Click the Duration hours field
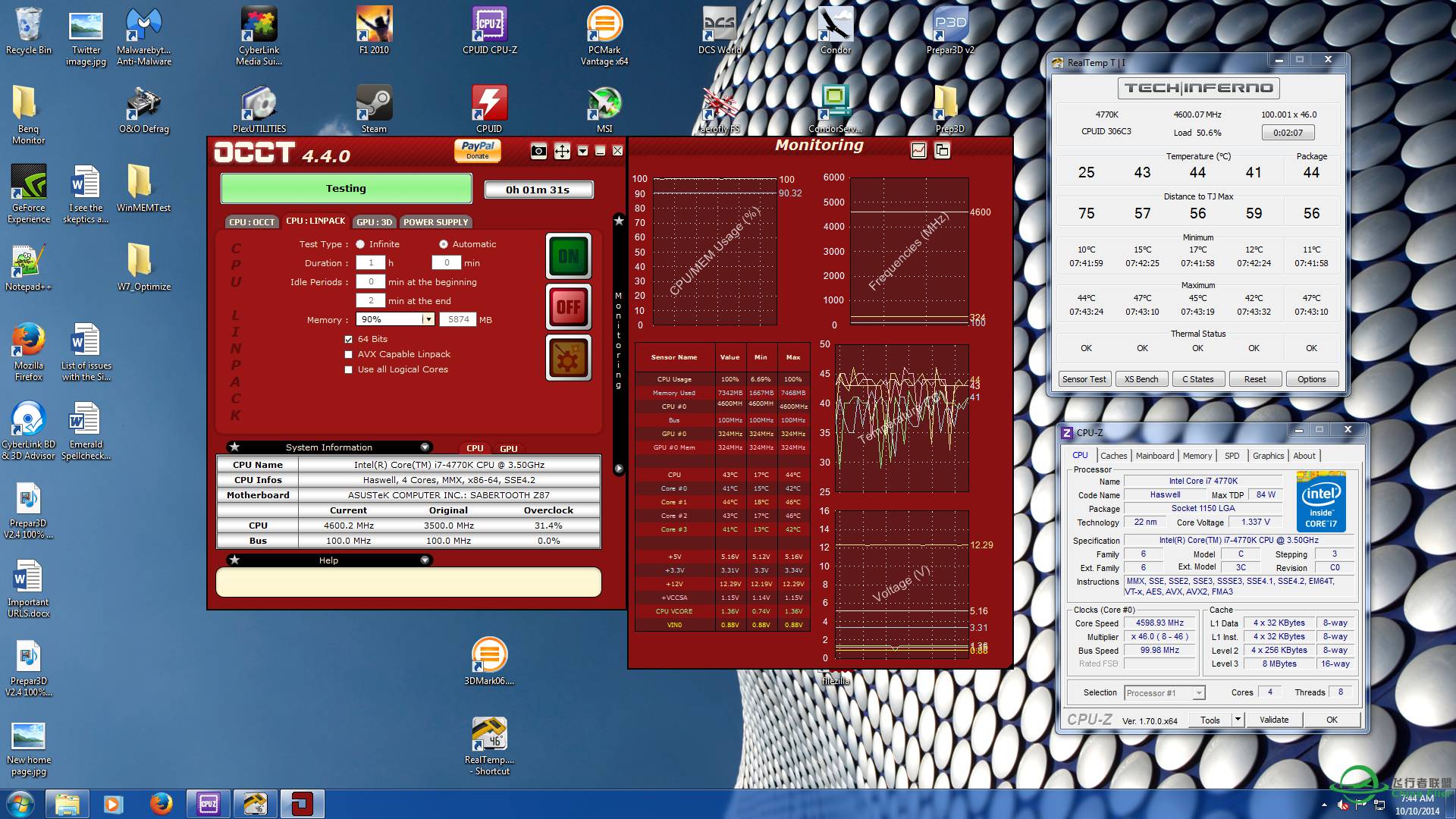 (x=371, y=262)
